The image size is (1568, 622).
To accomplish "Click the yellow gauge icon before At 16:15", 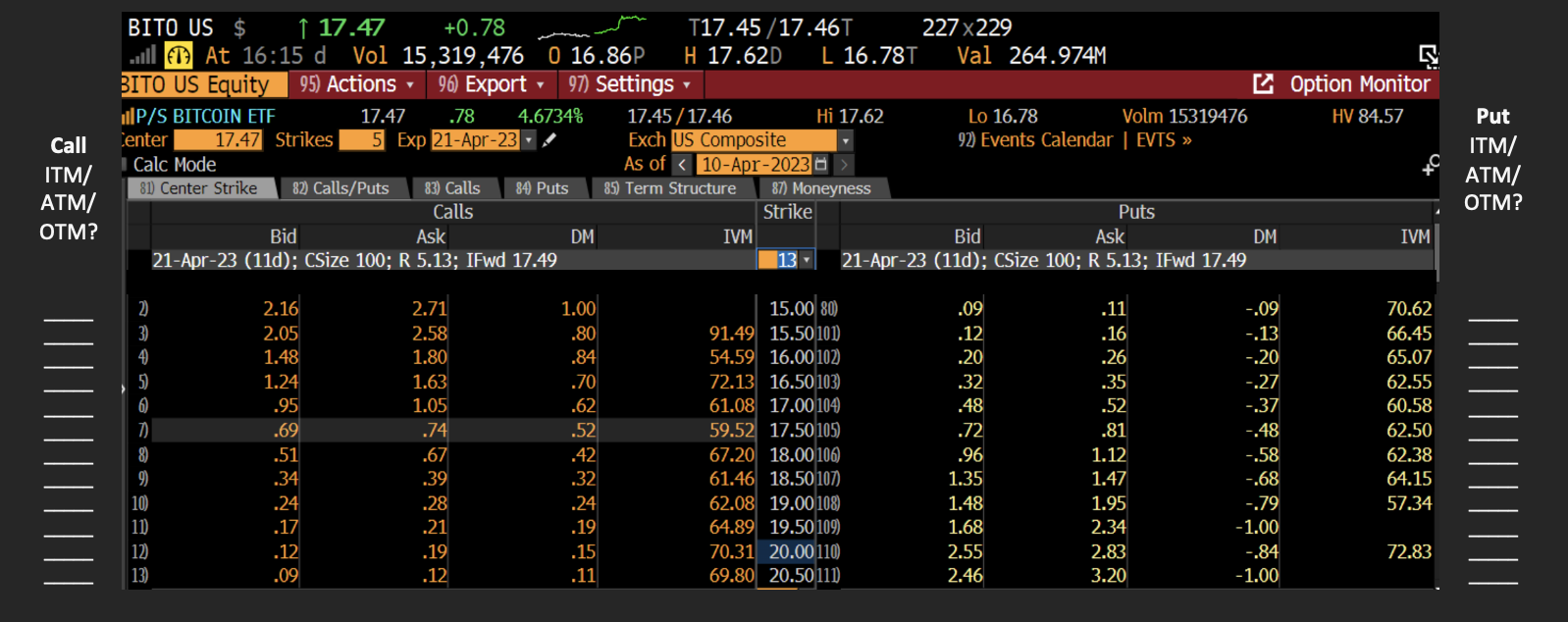I will pyautogui.click(x=178, y=56).
